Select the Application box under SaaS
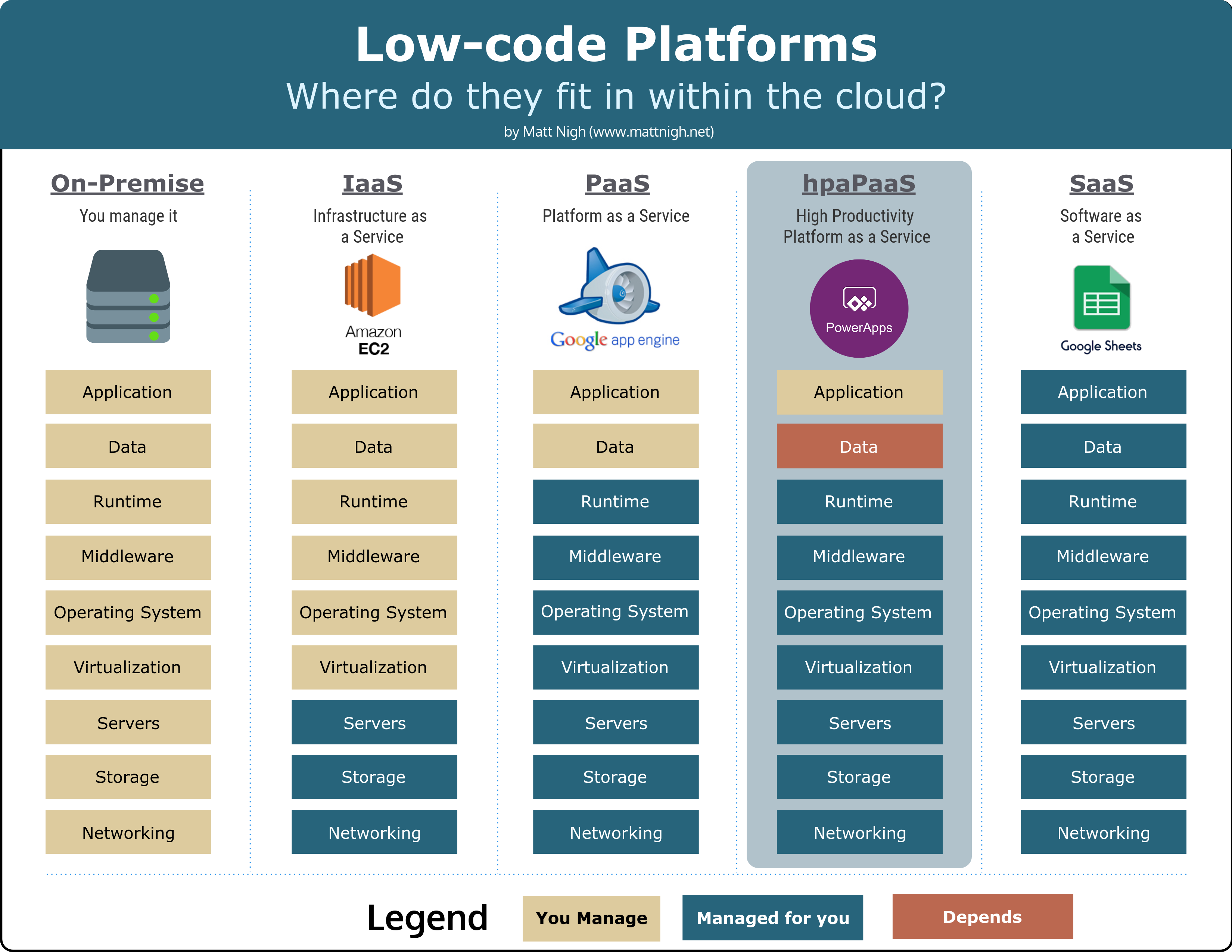Viewport: 1232px width, 952px height. pos(1103,392)
